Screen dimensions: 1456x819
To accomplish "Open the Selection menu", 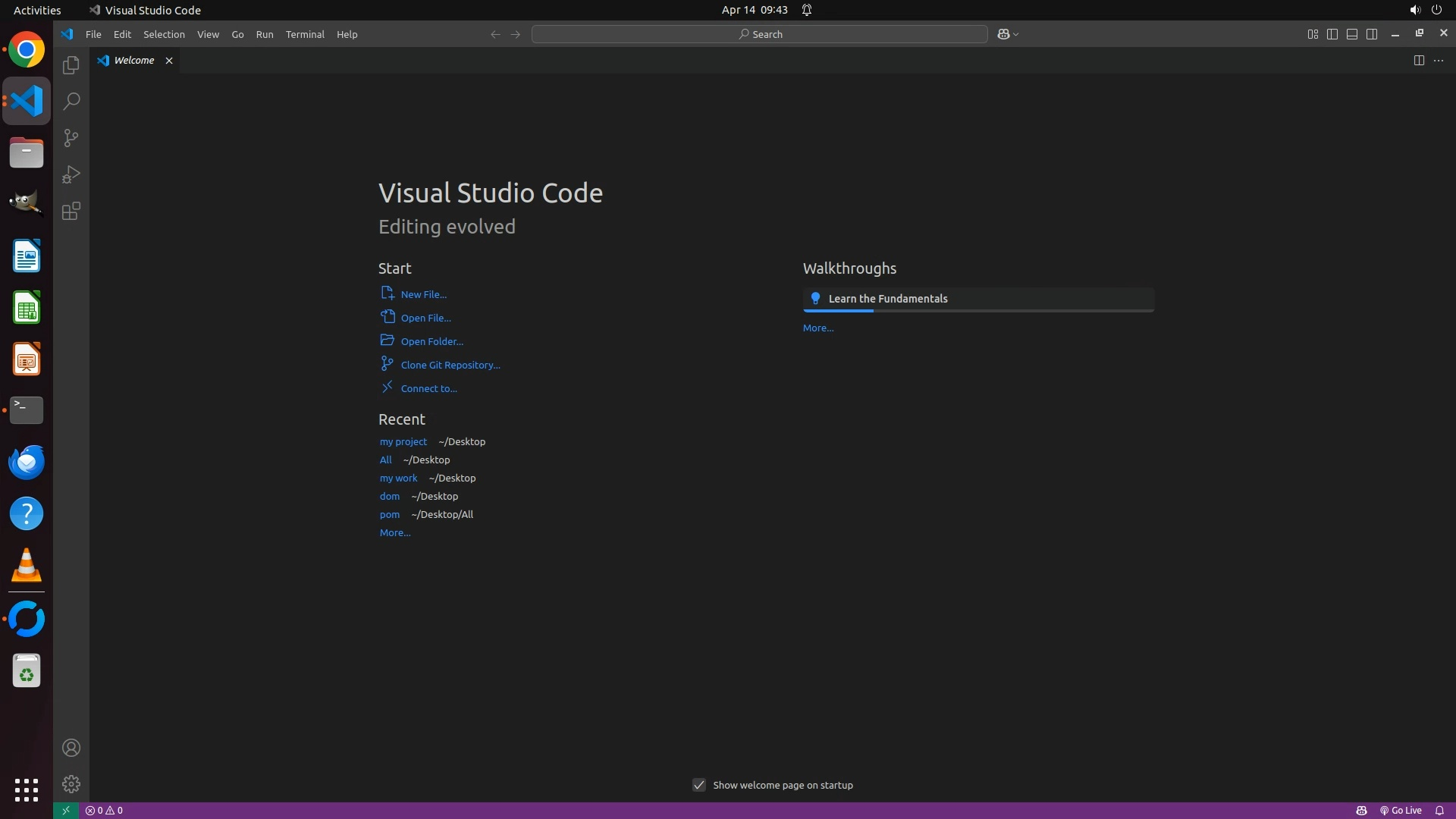I will coord(164,34).
